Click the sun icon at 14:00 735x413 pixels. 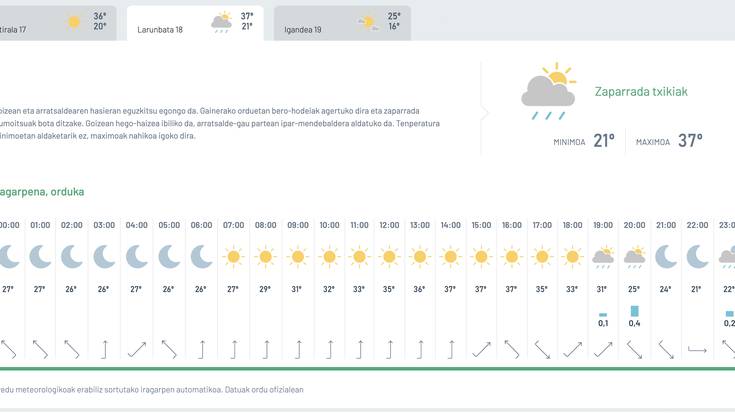pyautogui.click(x=450, y=257)
